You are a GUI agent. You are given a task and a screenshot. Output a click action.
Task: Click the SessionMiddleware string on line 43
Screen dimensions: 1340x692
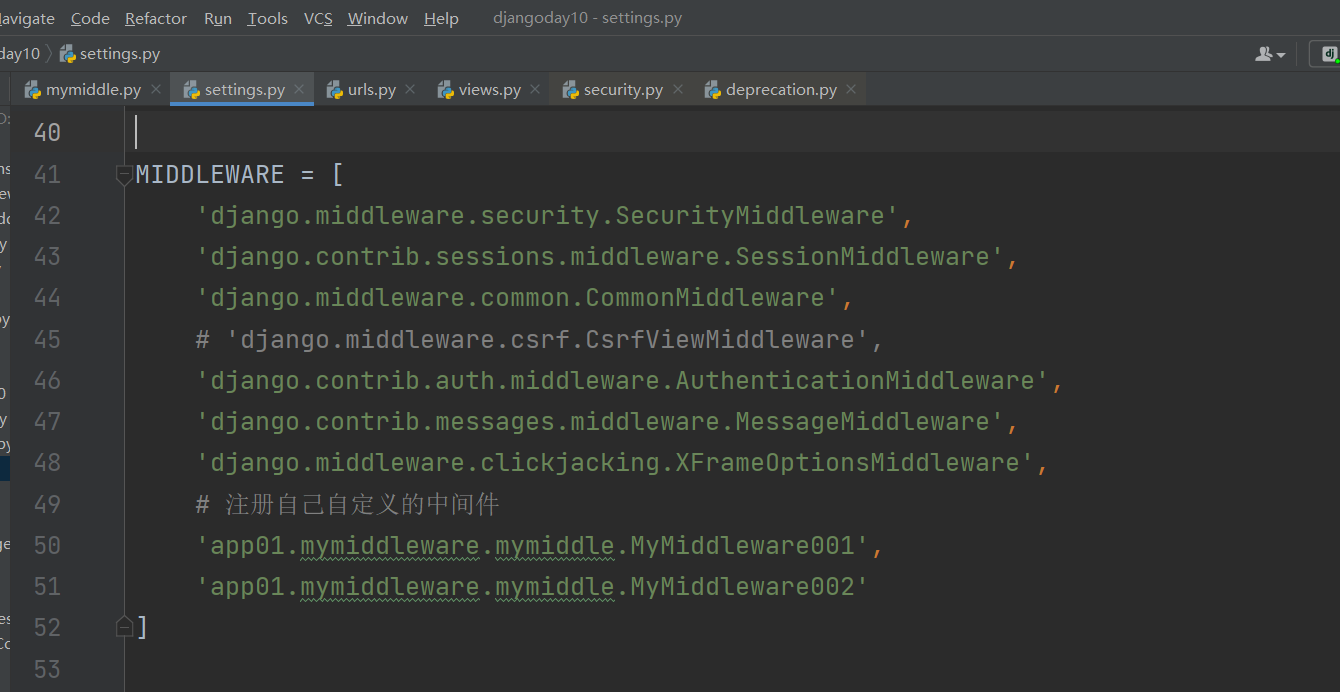tap(600, 257)
